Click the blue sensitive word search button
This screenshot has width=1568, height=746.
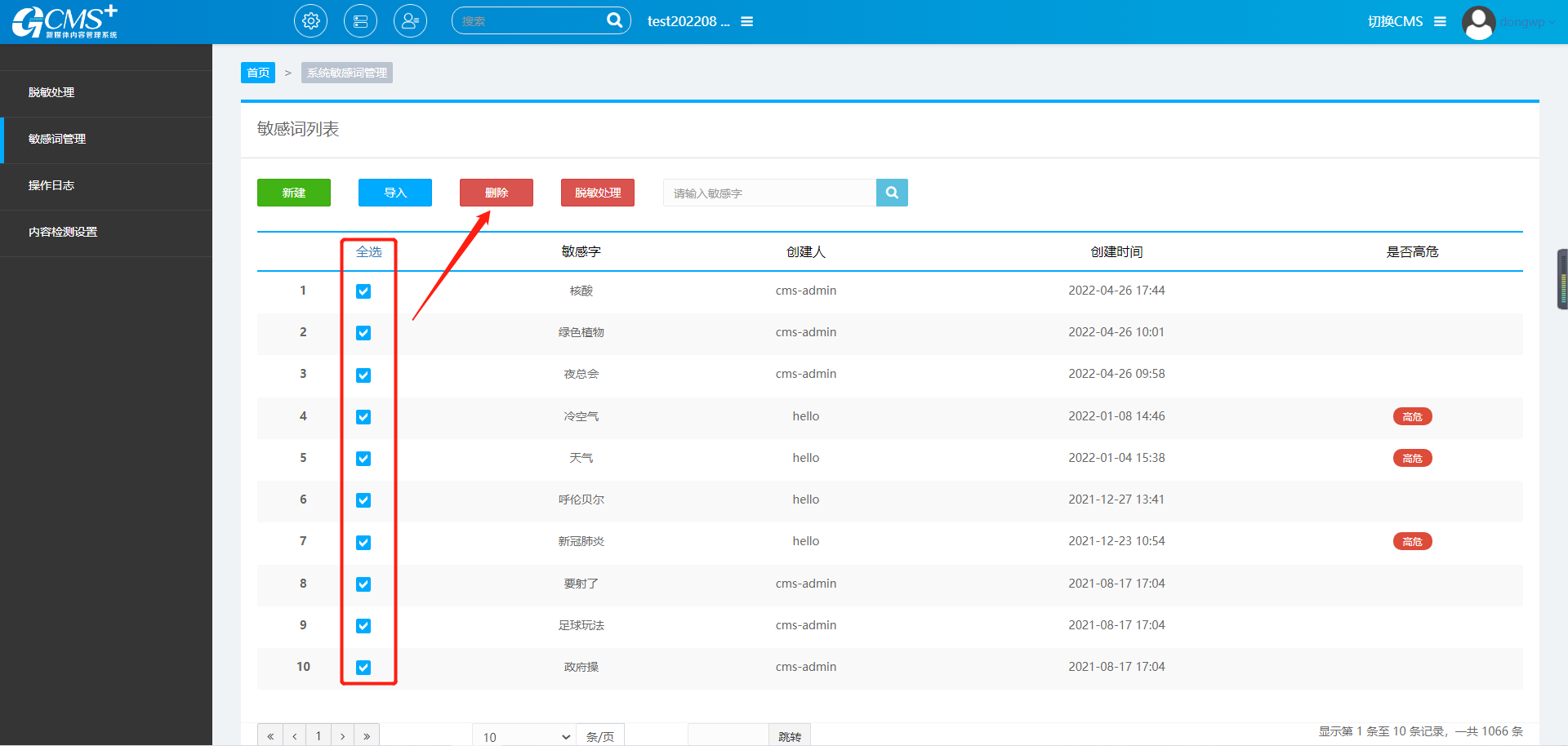click(892, 193)
